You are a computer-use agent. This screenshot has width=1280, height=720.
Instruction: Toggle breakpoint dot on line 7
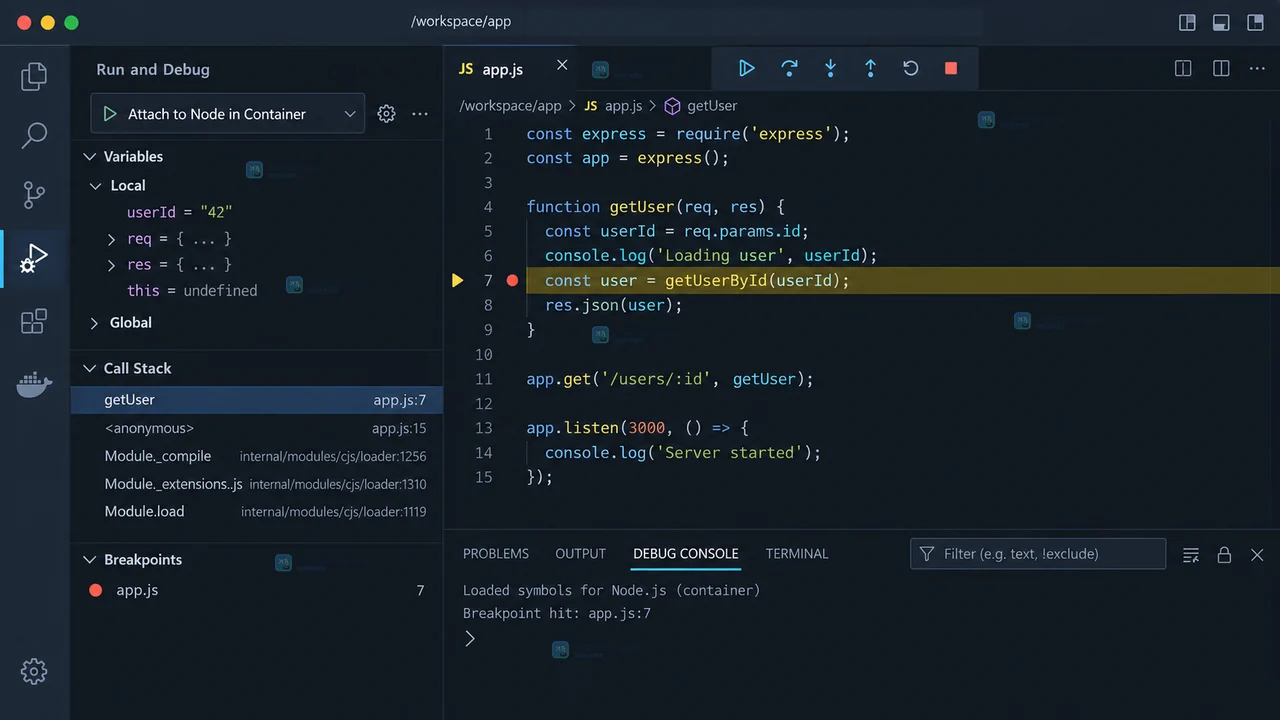pos(512,281)
